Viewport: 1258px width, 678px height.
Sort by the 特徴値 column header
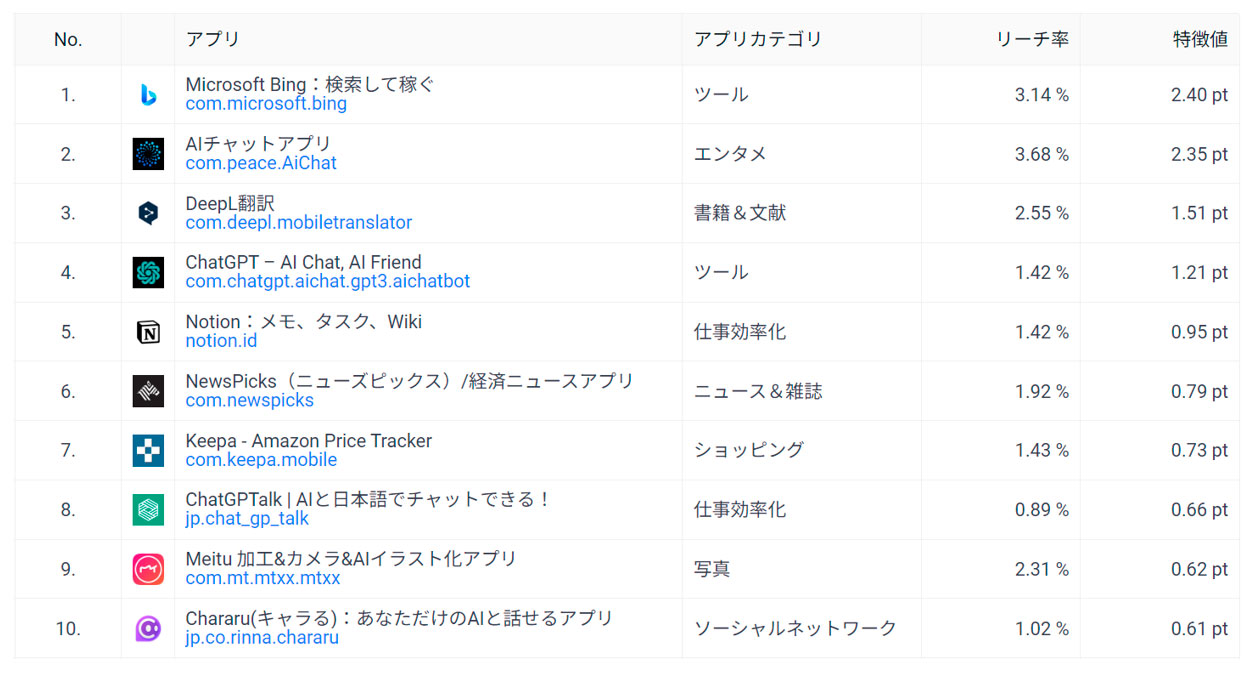[1200, 40]
